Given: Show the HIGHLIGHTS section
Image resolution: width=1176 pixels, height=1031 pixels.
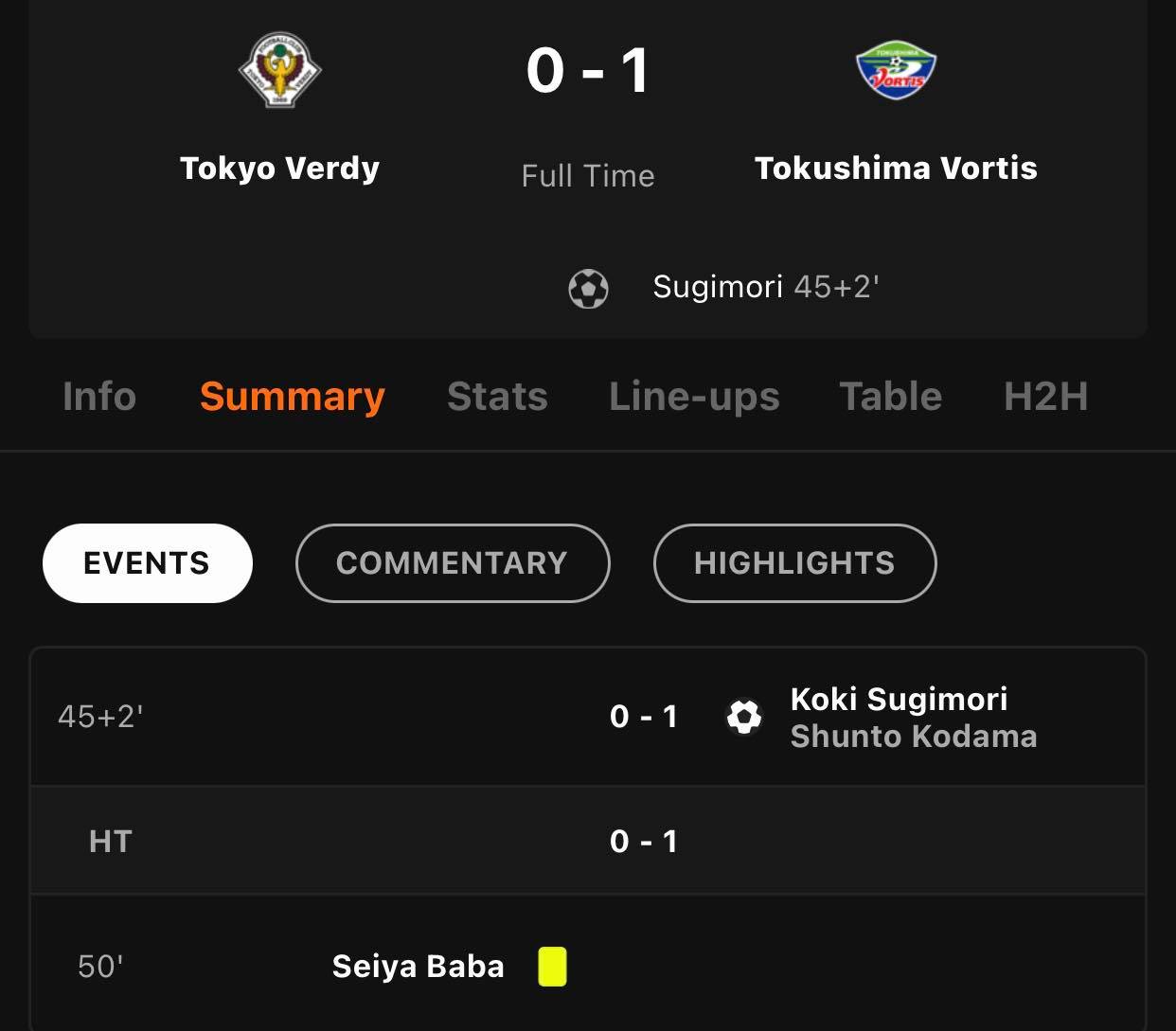Looking at the screenshot, I should 794,563.
